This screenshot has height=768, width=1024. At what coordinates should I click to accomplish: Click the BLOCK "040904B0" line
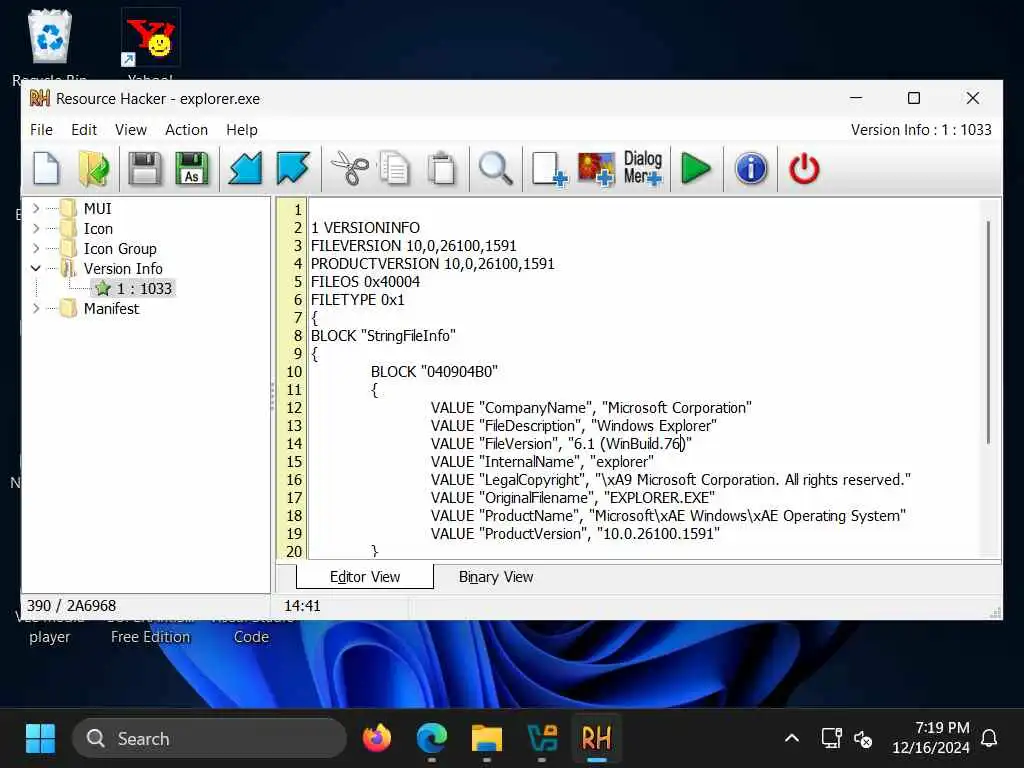[434, 372]
